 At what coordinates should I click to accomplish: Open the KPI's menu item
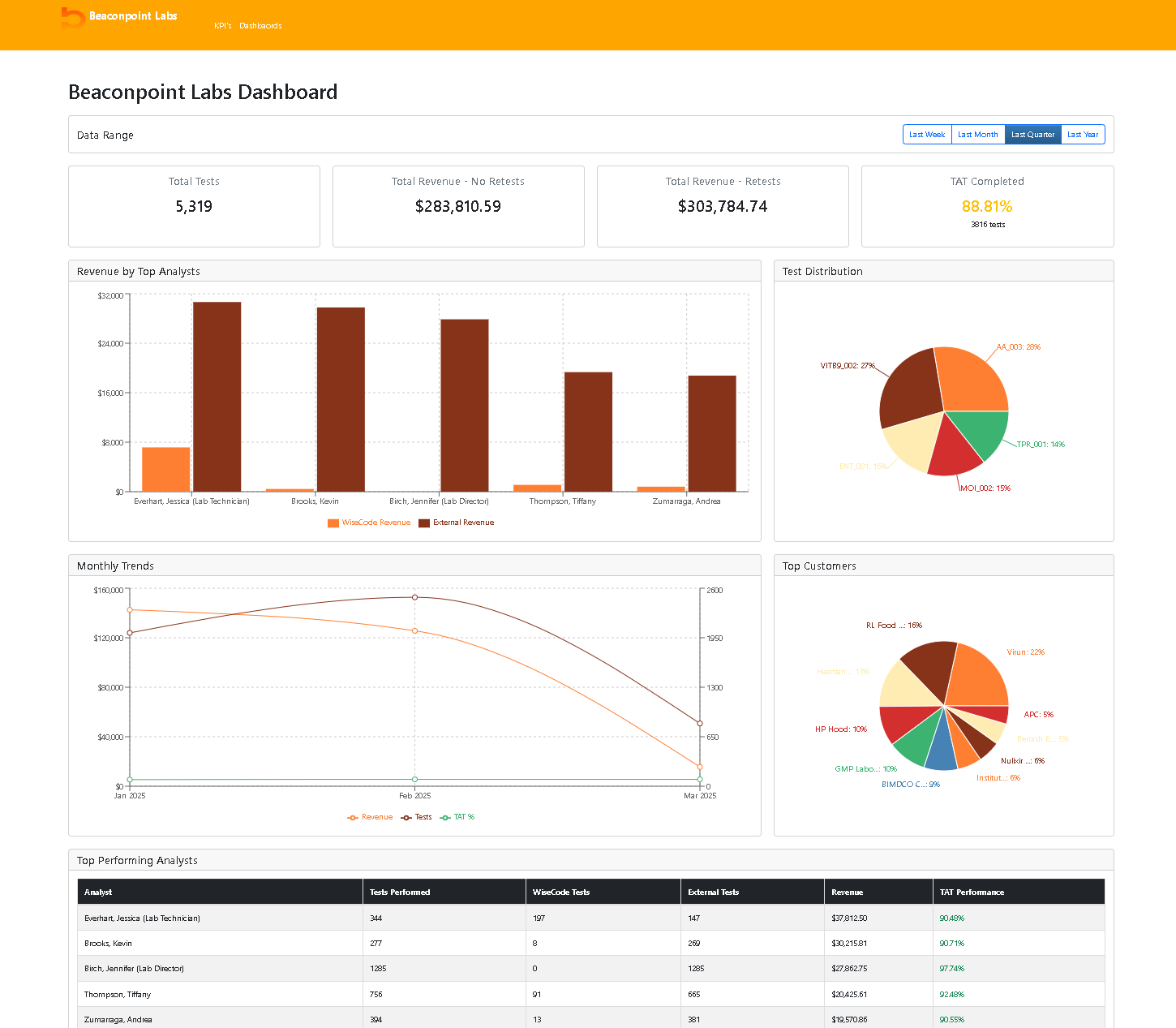coord(223,26)
